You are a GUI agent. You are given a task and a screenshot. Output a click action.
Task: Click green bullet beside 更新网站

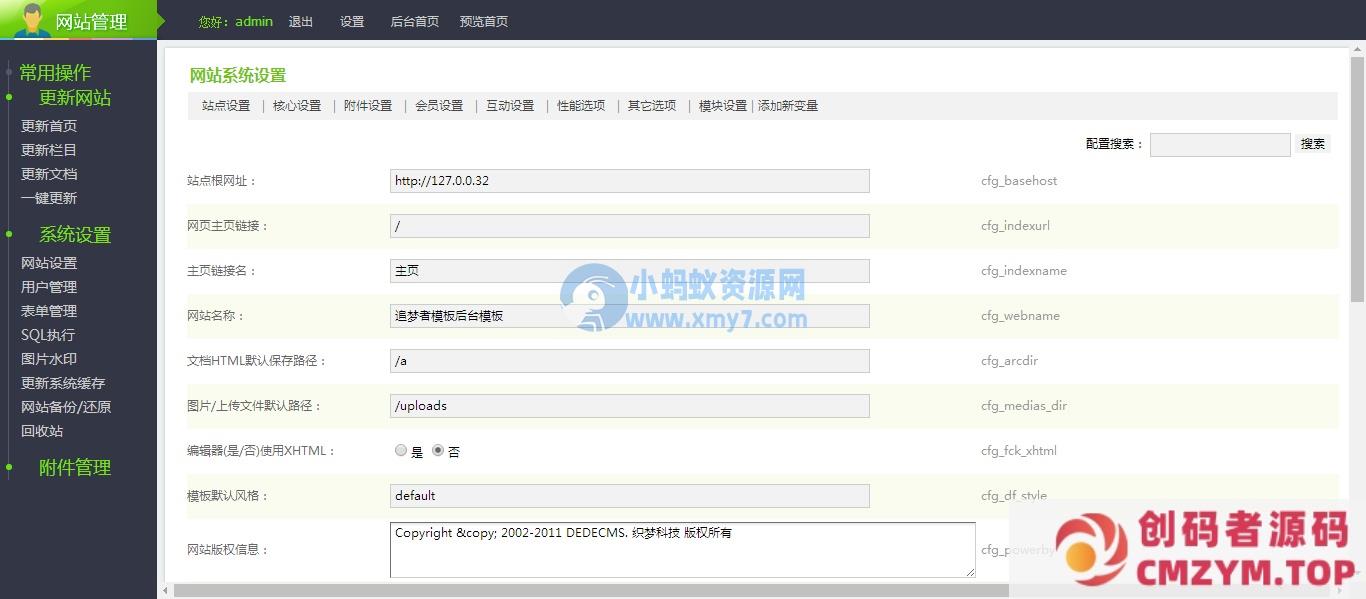click(9, 98)
